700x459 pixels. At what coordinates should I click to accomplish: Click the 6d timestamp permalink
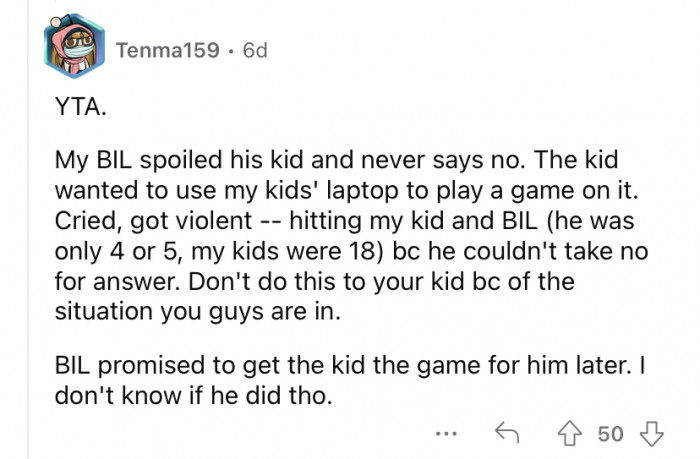click(x=255, y=50)
